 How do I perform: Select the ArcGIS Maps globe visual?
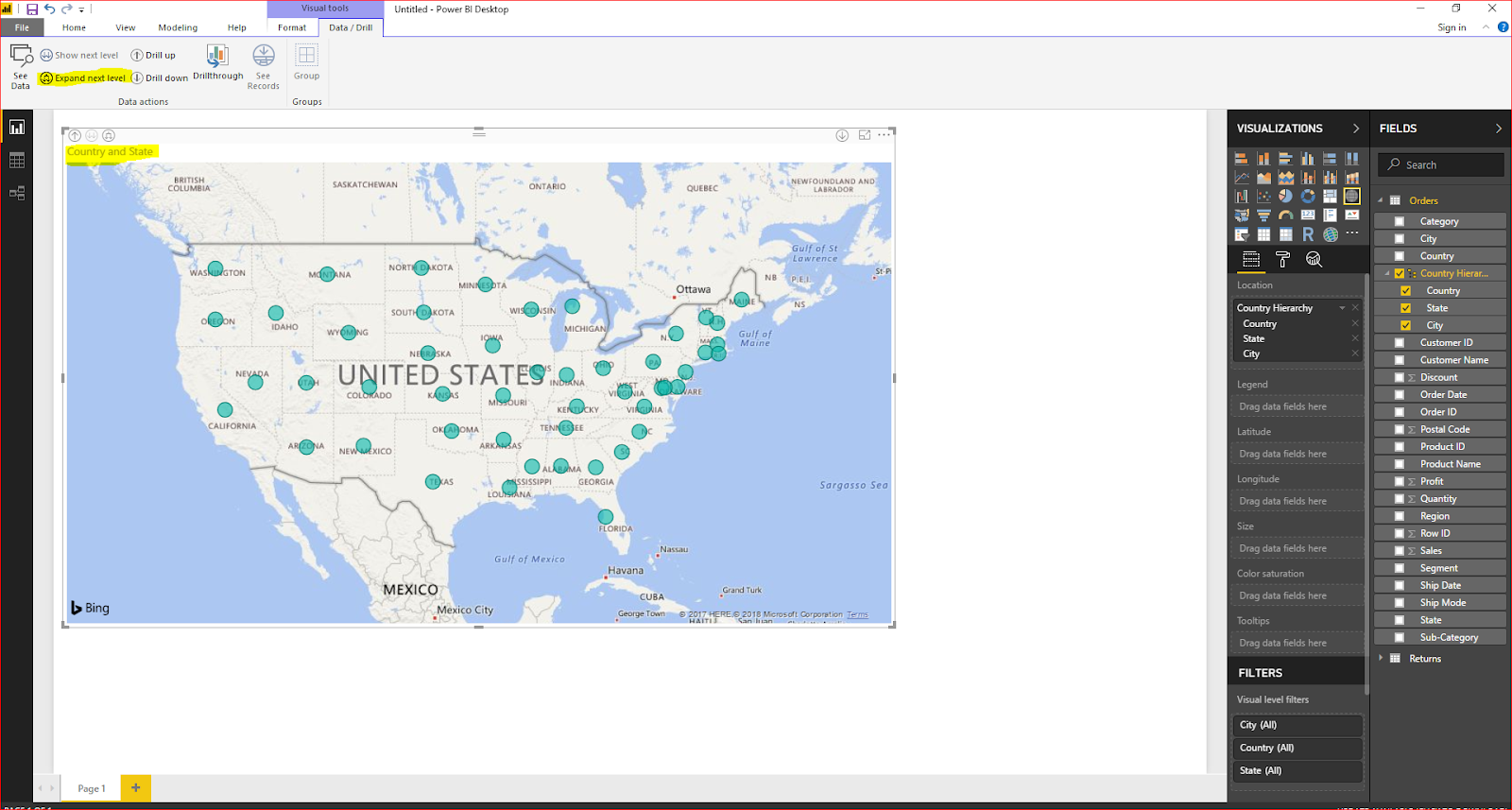click(x=1331, y=234)
